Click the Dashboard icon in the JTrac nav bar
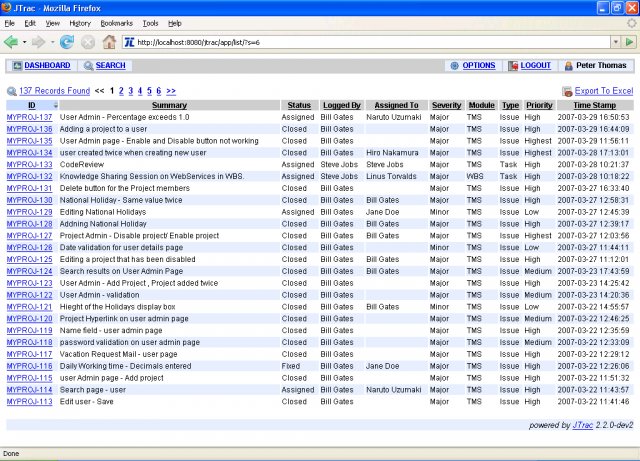Image resolution: width=640 pixels, height=461 pixels. 17,66
